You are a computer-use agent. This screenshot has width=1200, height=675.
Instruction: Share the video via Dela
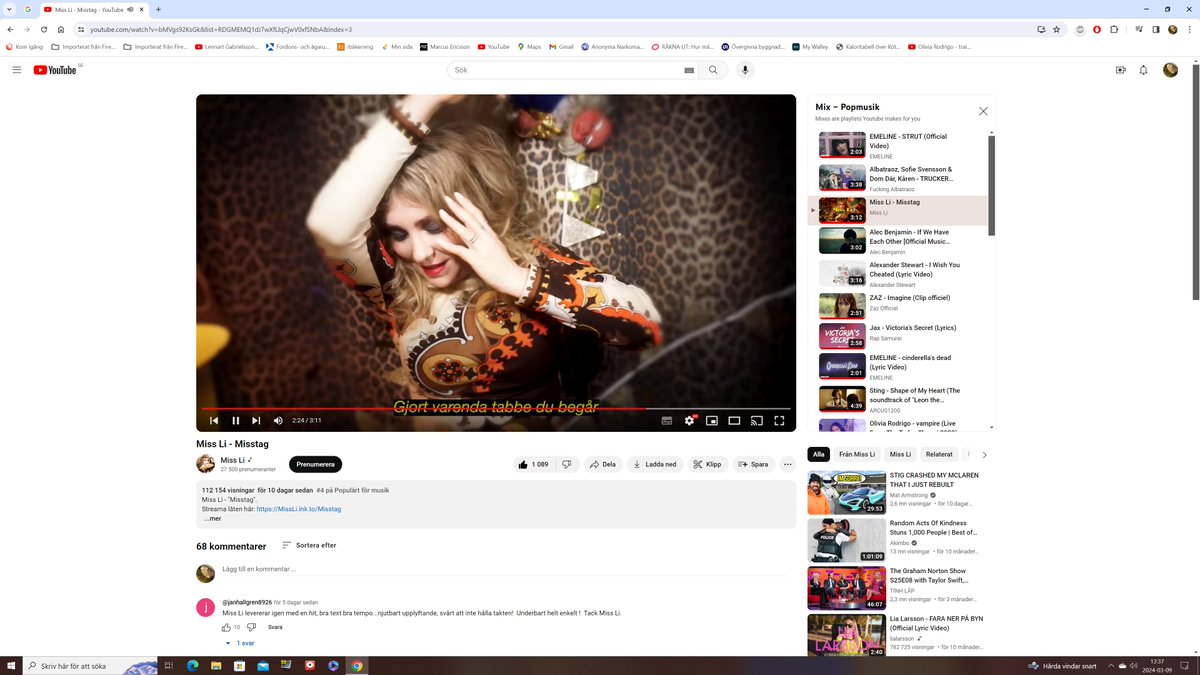point(603,464)
